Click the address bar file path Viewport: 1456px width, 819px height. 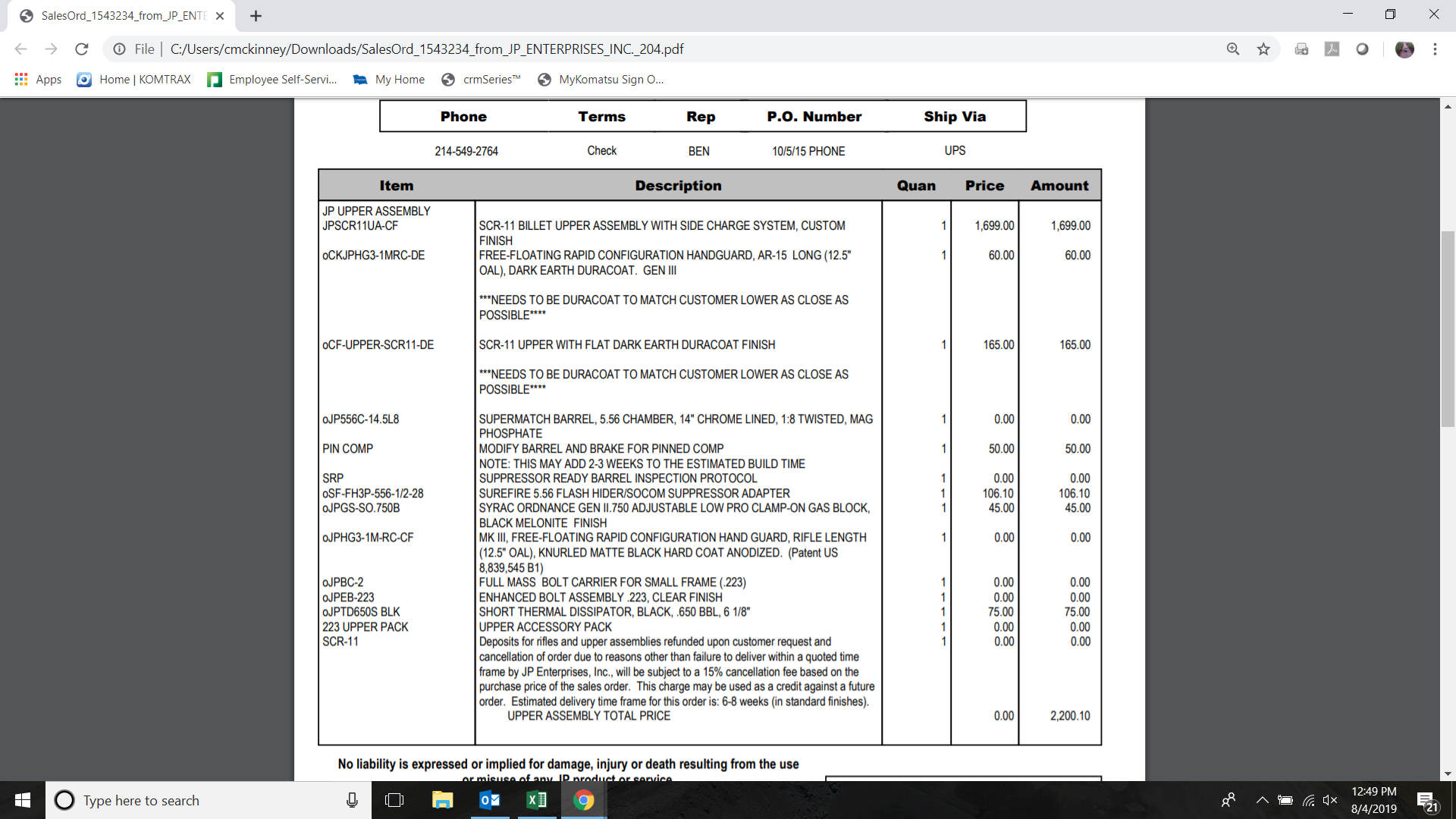(427, 49)
